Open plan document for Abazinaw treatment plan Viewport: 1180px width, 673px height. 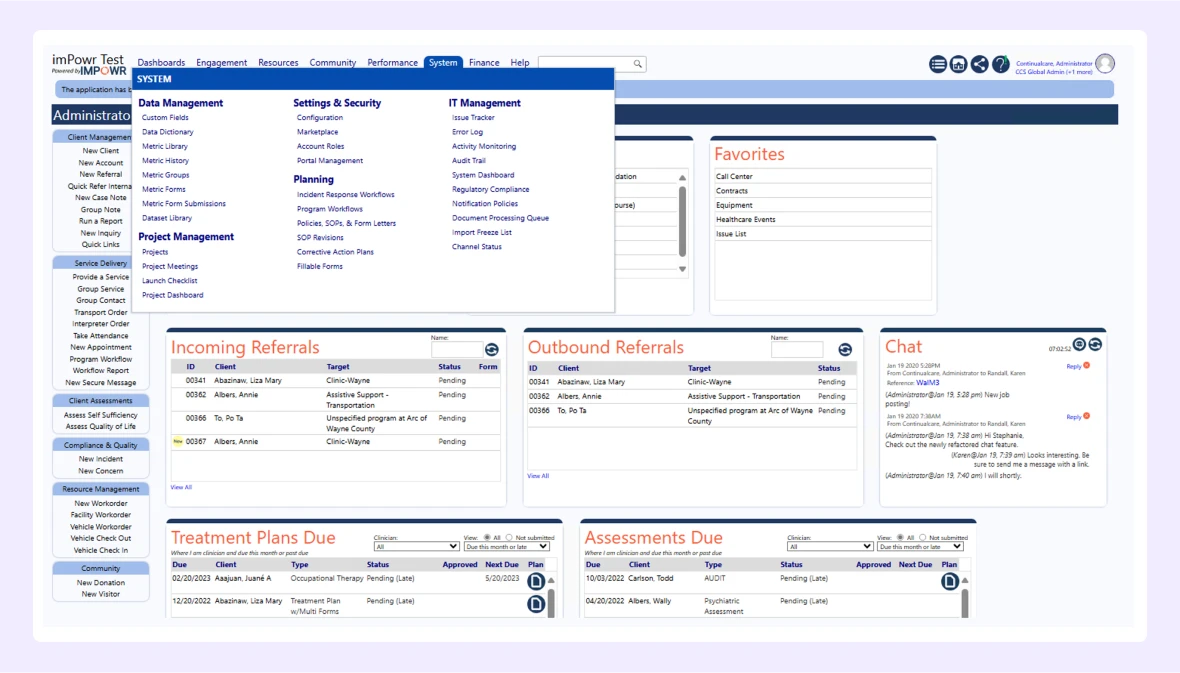point(536,604)
